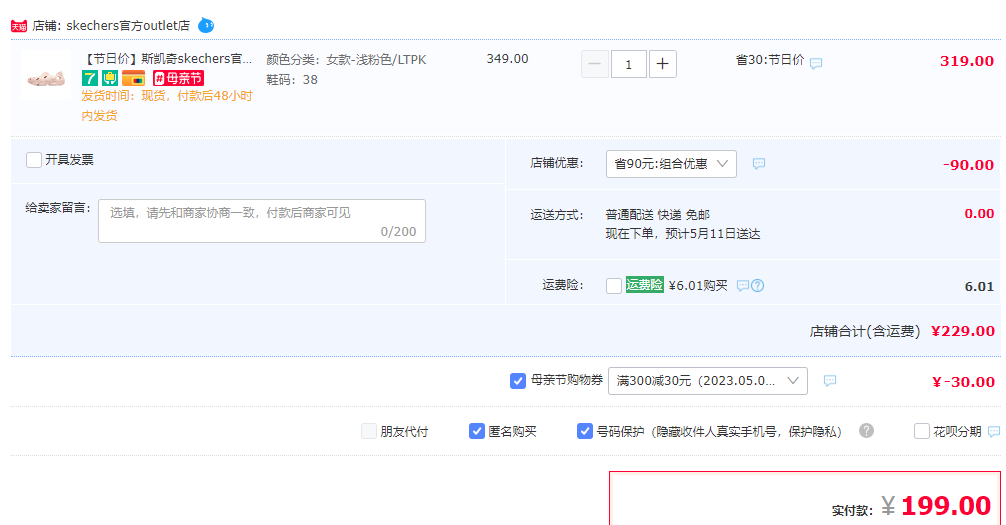
Task: Click the orange credit card badge icon
Action: point(133,78)
